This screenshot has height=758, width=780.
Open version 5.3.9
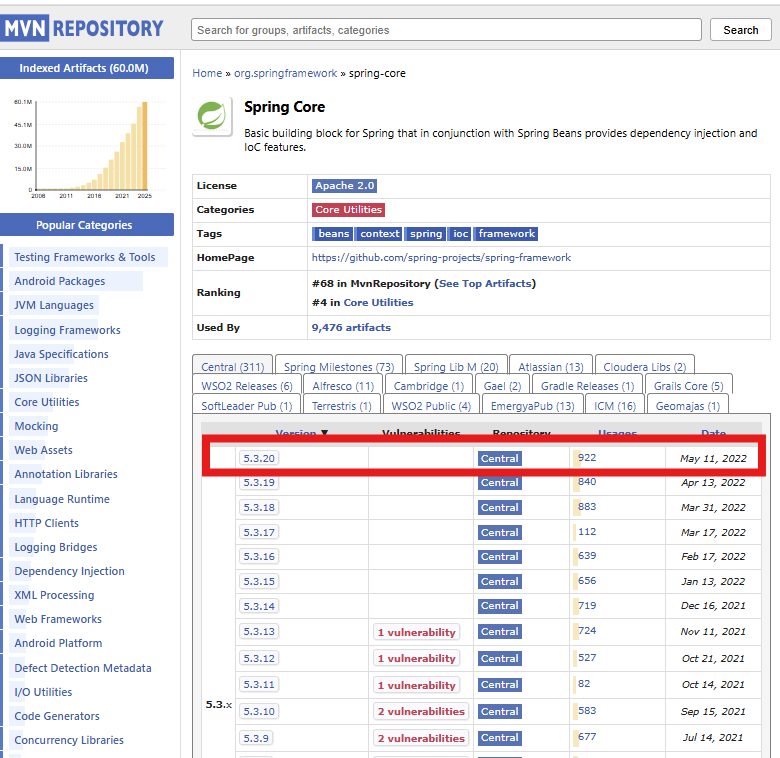[x=256, y=738]
